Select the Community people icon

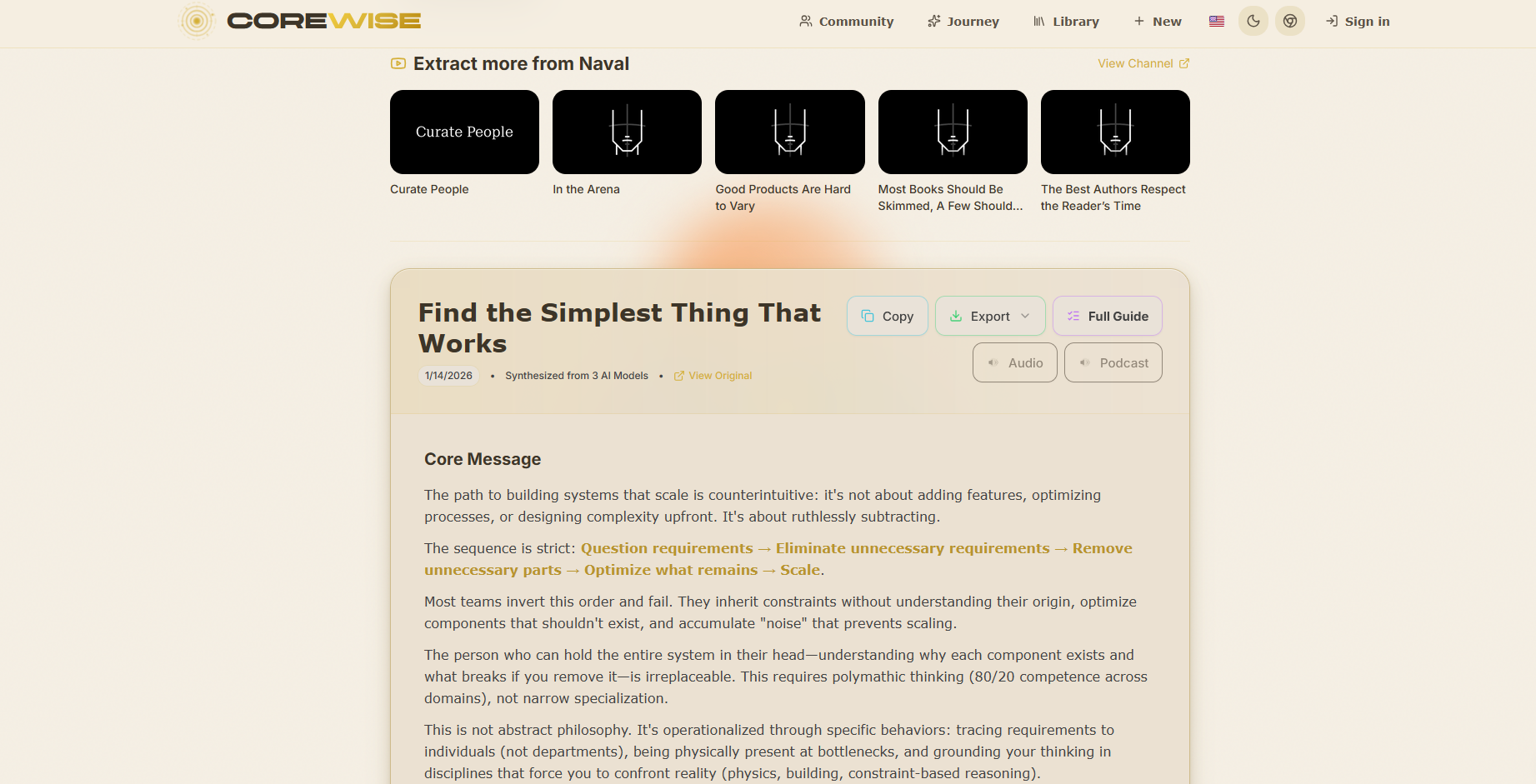point(805,21)
